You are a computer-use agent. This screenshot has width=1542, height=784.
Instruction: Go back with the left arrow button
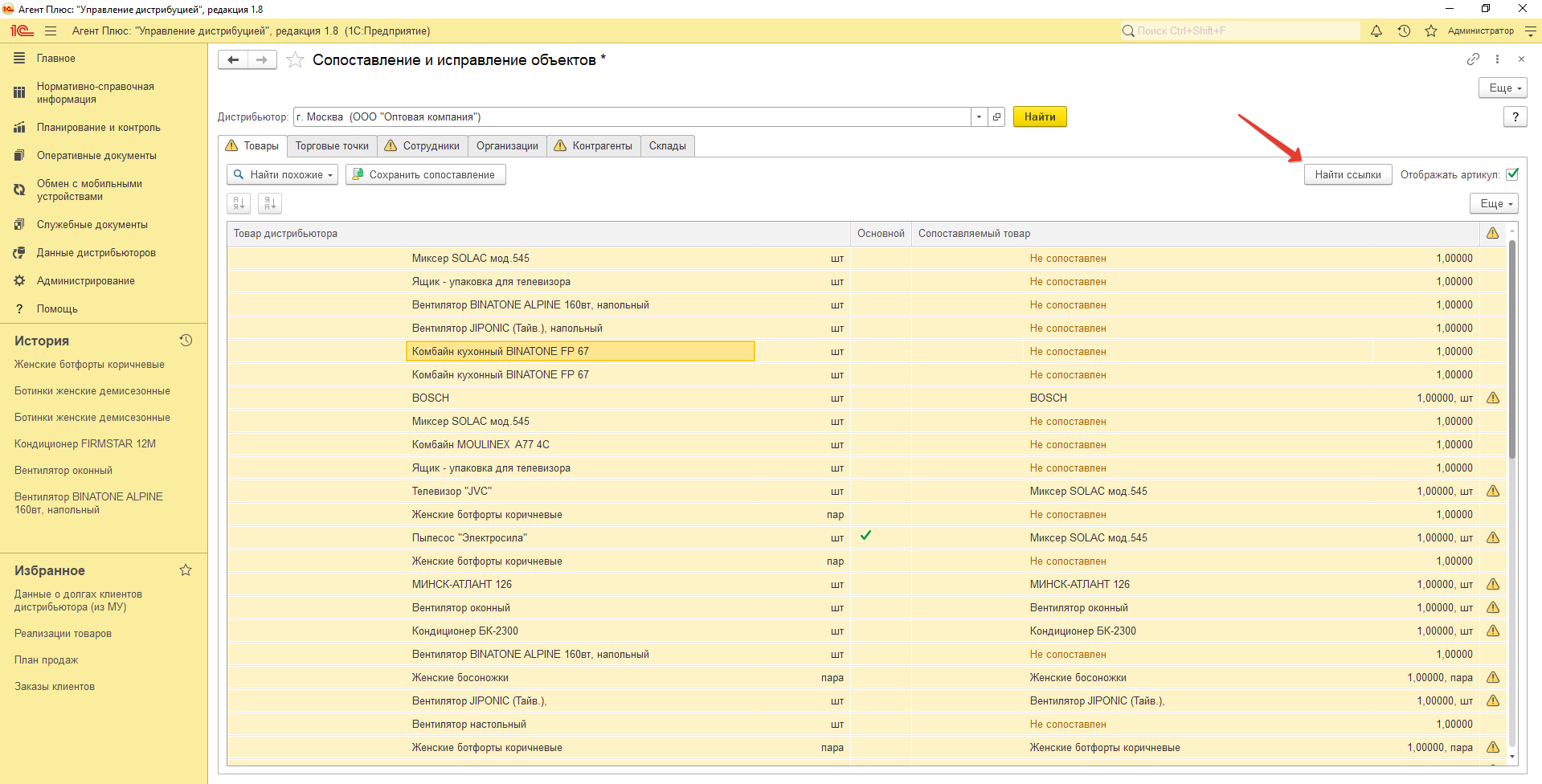pyautogui.click(x=233, y=59)
